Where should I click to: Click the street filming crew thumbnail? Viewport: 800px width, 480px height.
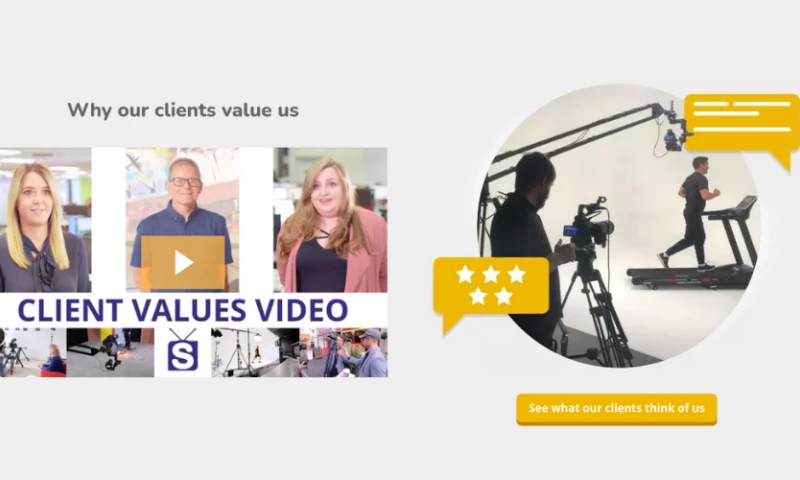click(343, 352)
